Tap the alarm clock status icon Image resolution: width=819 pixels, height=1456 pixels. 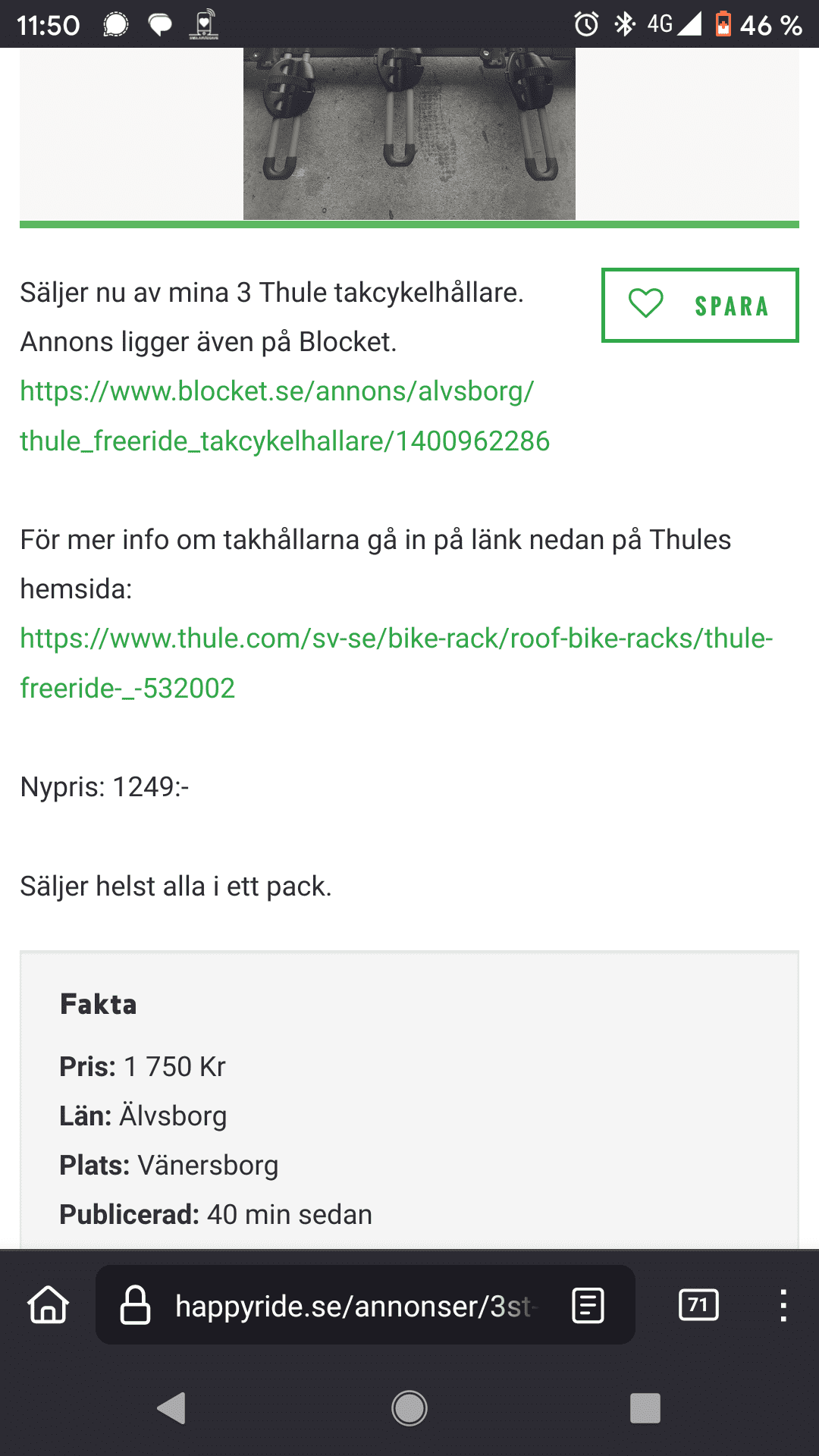pos(586,24)
